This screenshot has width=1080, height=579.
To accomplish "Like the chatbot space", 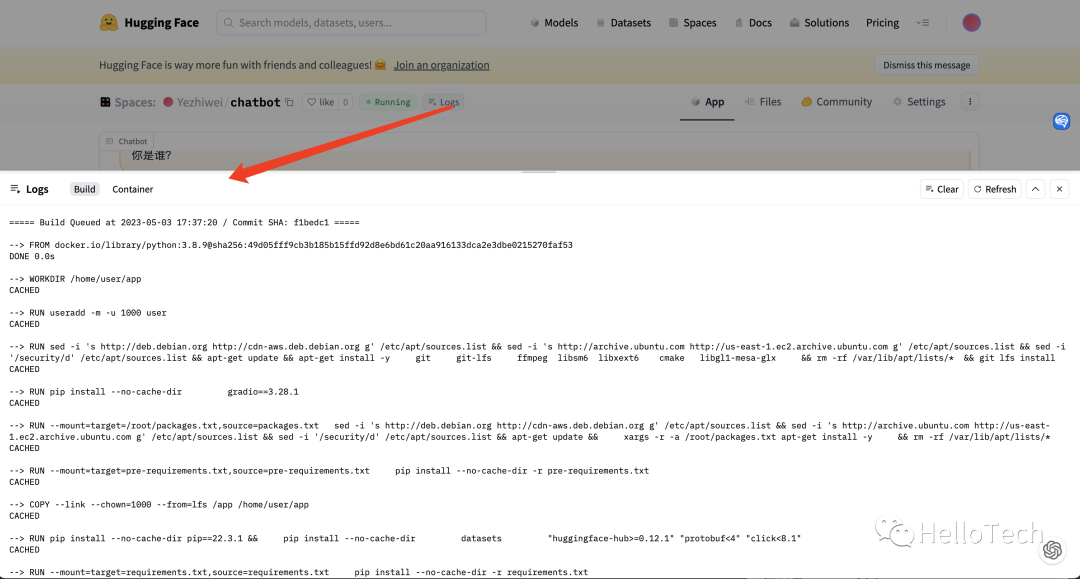I will pyautogui.click(x=320, y=102).
